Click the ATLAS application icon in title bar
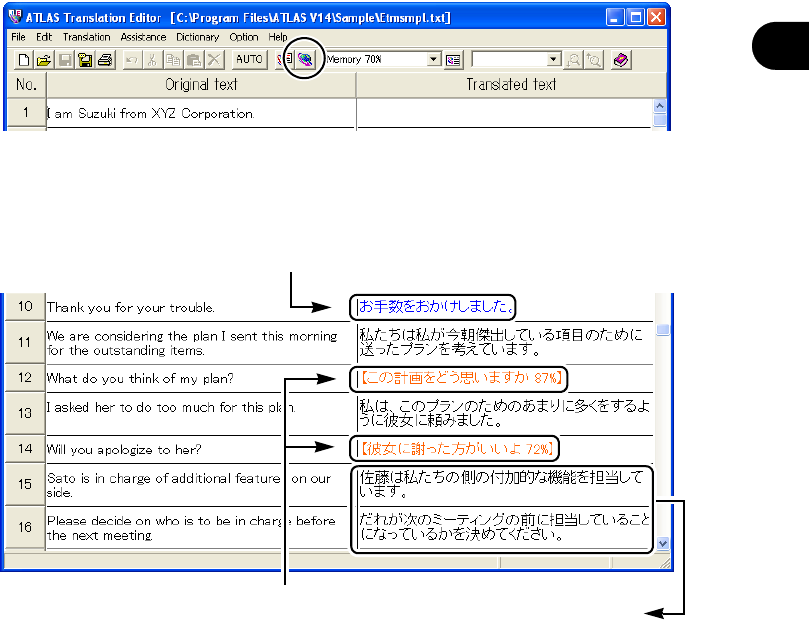The image size is (809, 622). pos(15,17)
